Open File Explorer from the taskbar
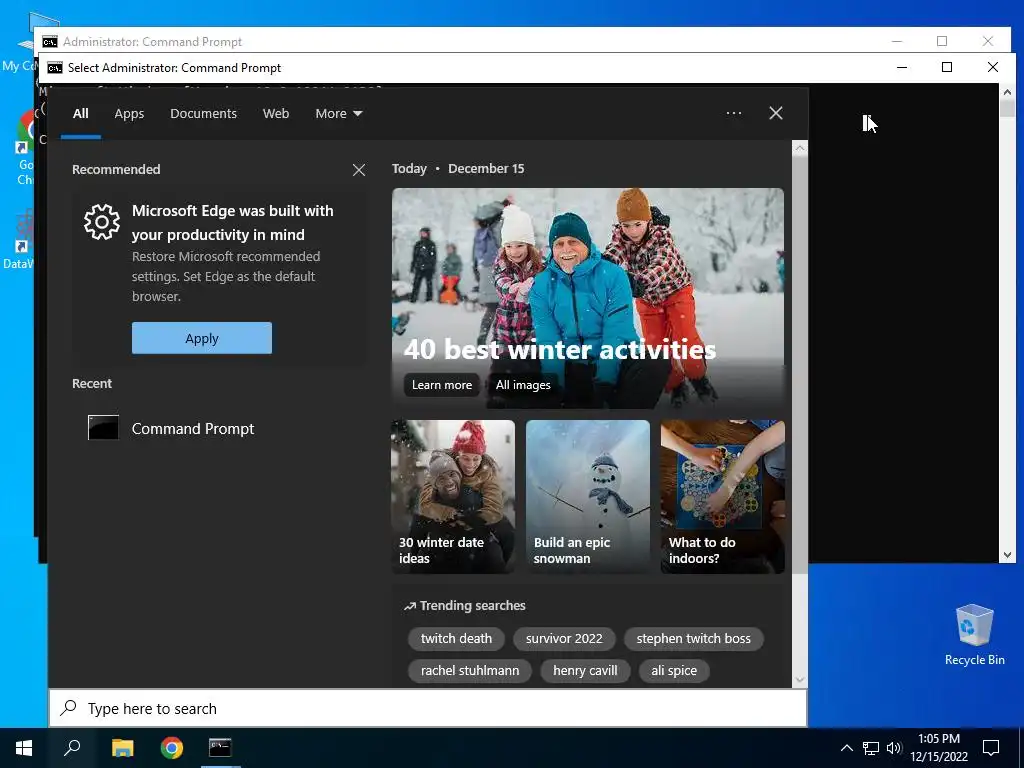 point(122,748)
